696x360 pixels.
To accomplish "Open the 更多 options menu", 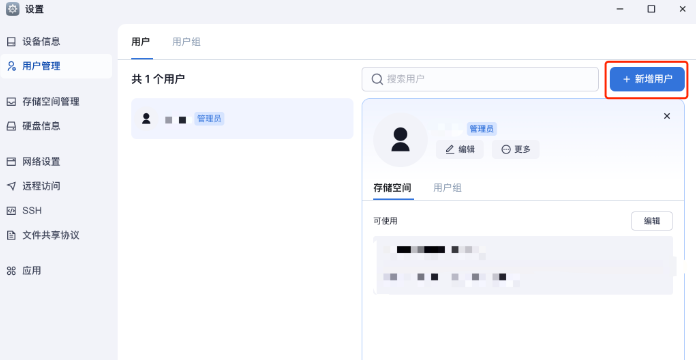I will tap(516, 149).
